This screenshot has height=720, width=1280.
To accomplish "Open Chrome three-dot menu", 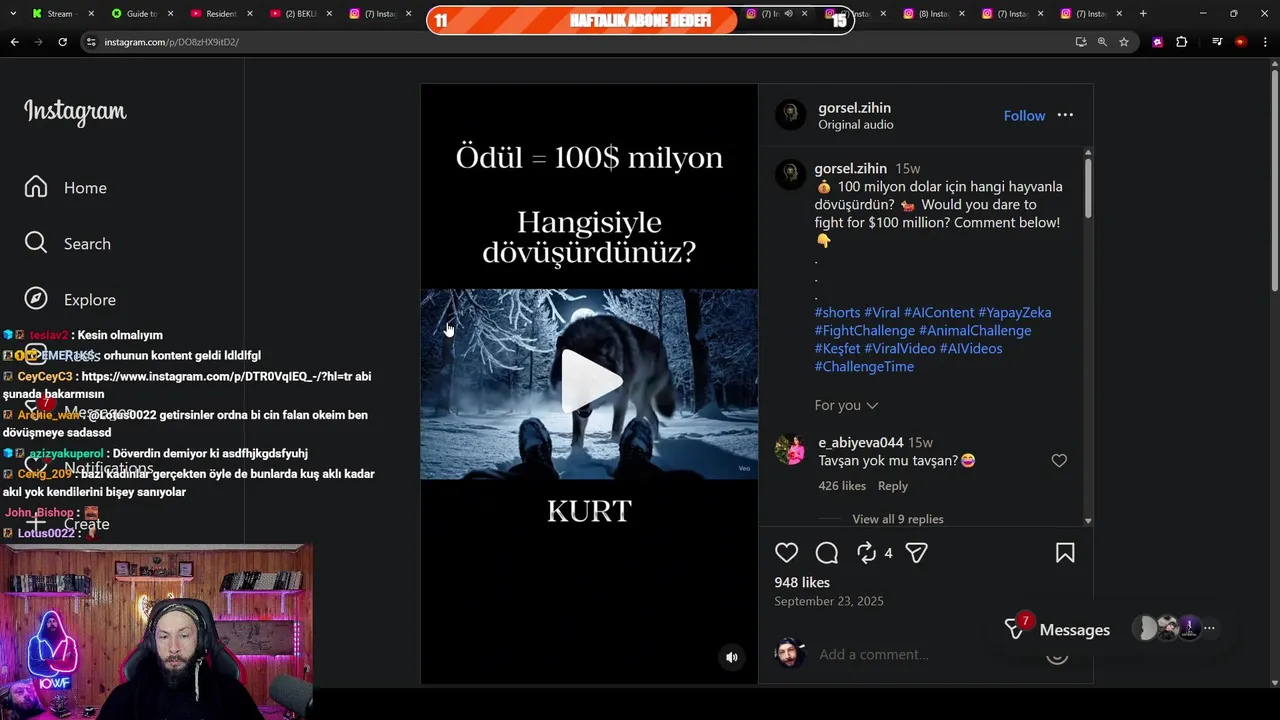I will tap(1265, 42).
